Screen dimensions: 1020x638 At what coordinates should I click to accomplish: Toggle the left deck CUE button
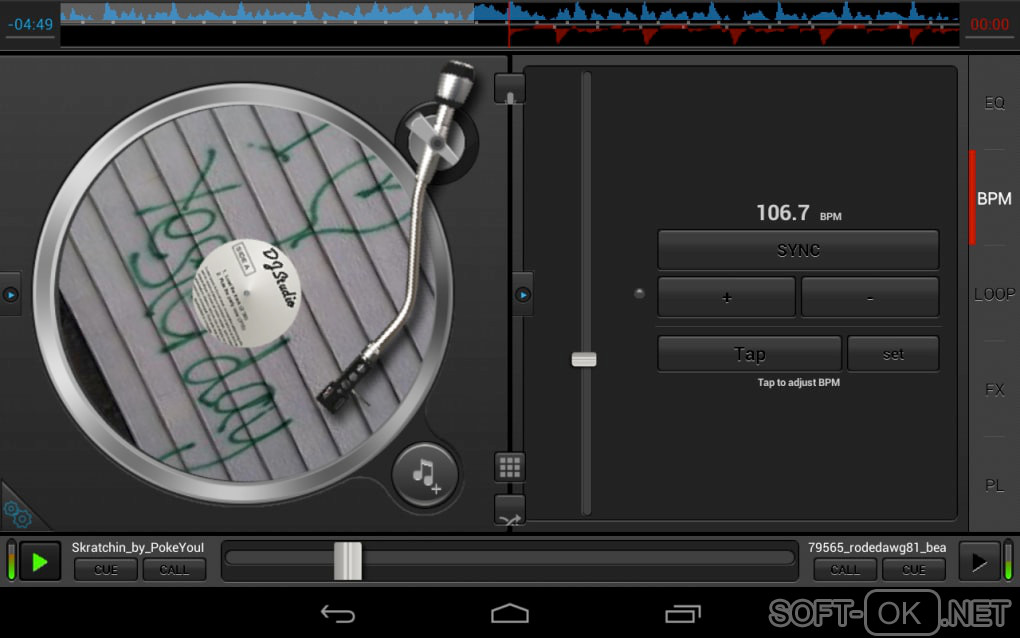click(106, 569)
